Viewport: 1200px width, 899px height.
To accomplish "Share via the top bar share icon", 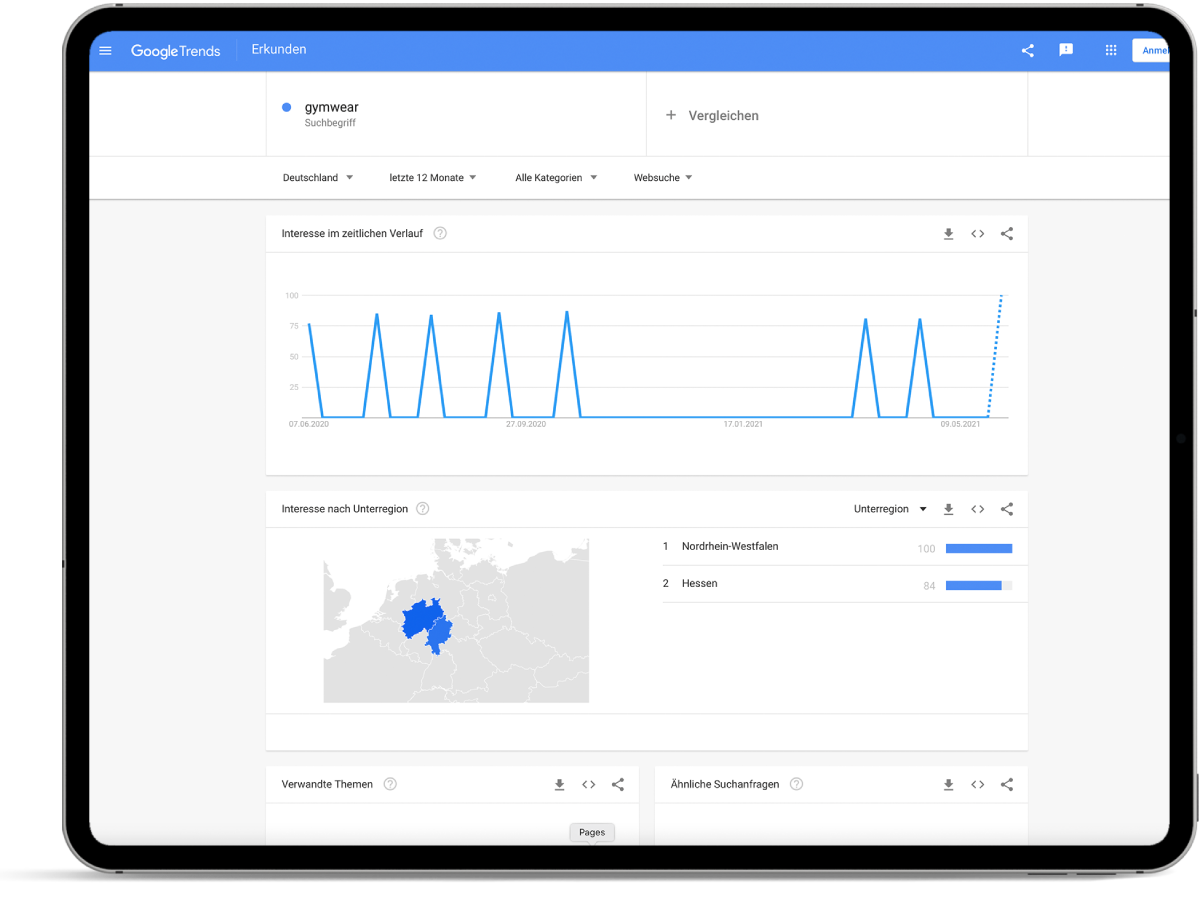I will (x=1028, y=51).
